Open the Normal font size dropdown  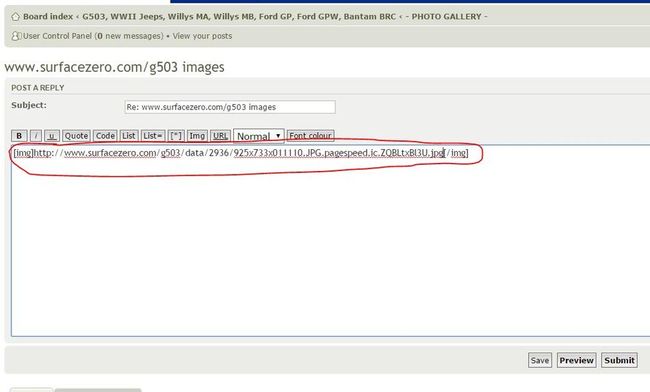pos(259,136)
